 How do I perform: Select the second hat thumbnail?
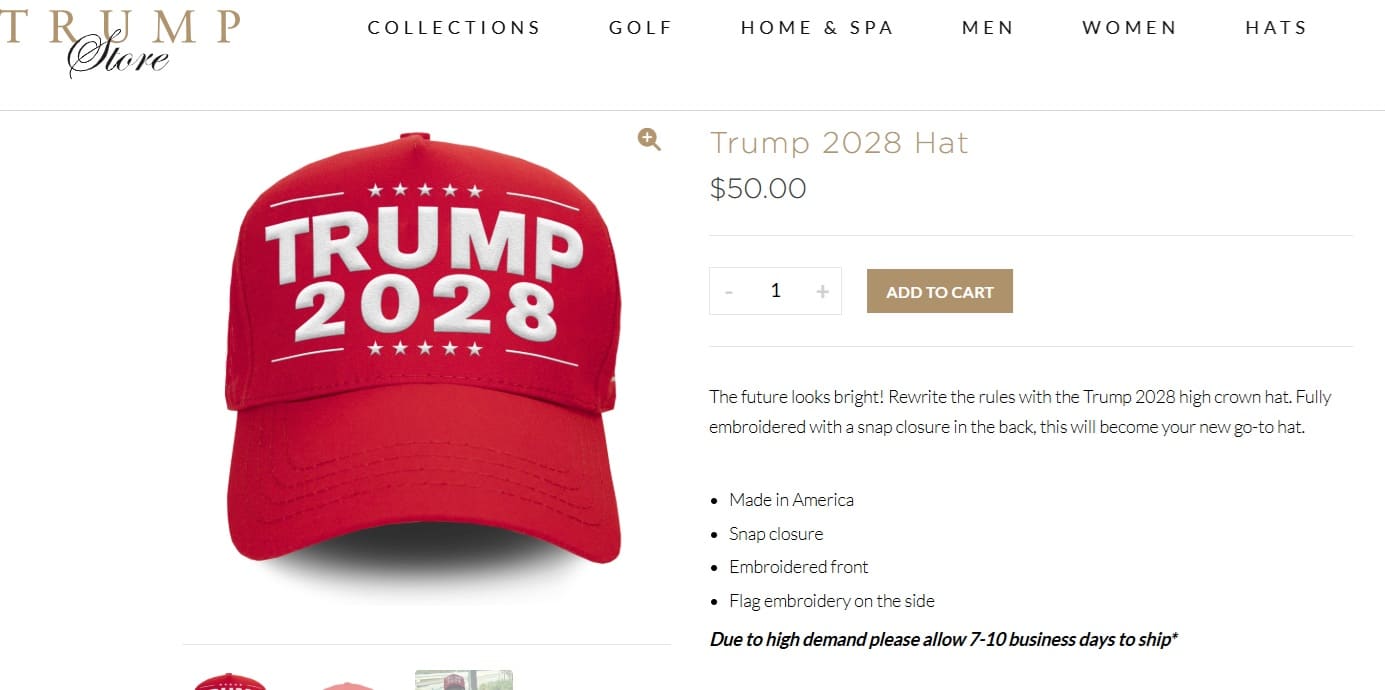coord(346,685)
